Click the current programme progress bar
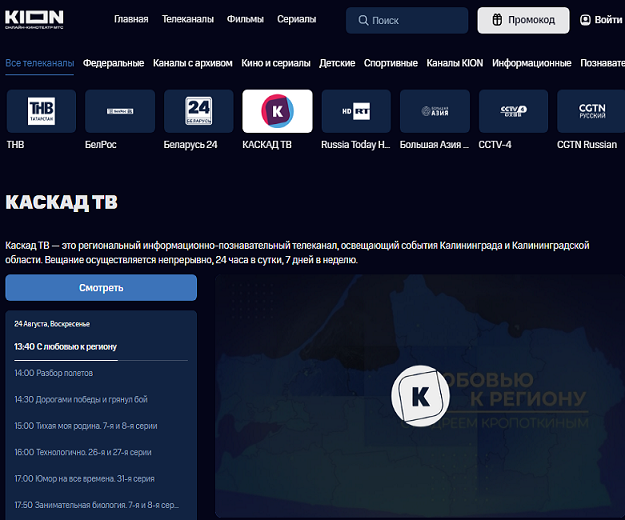 point(101,360)
